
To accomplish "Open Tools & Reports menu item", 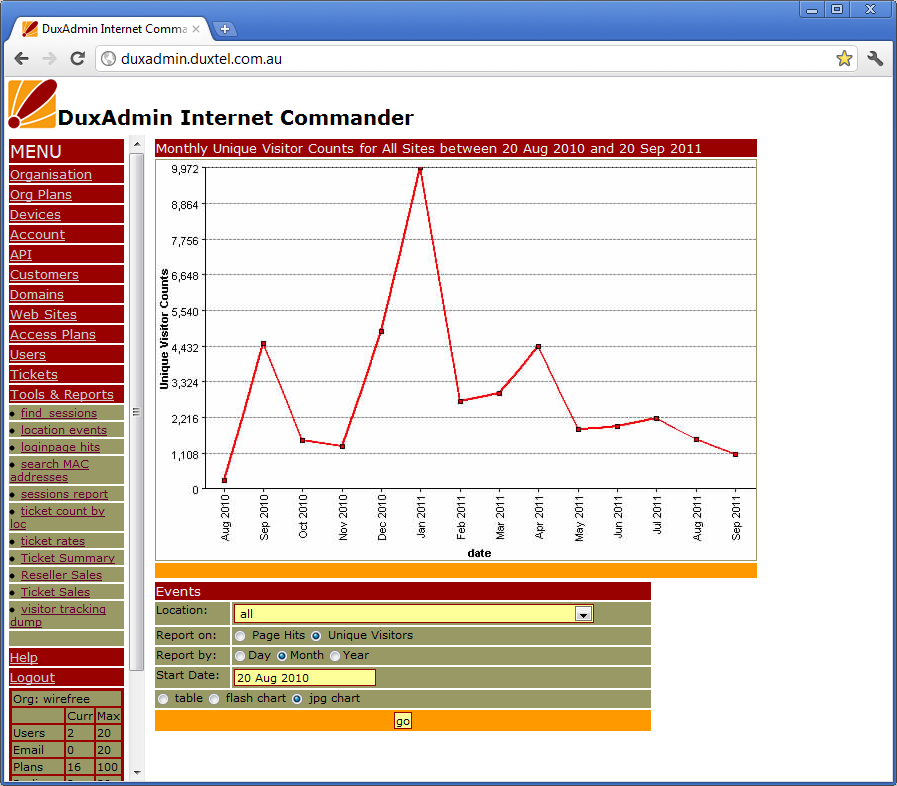I will [x=62, y=395].
